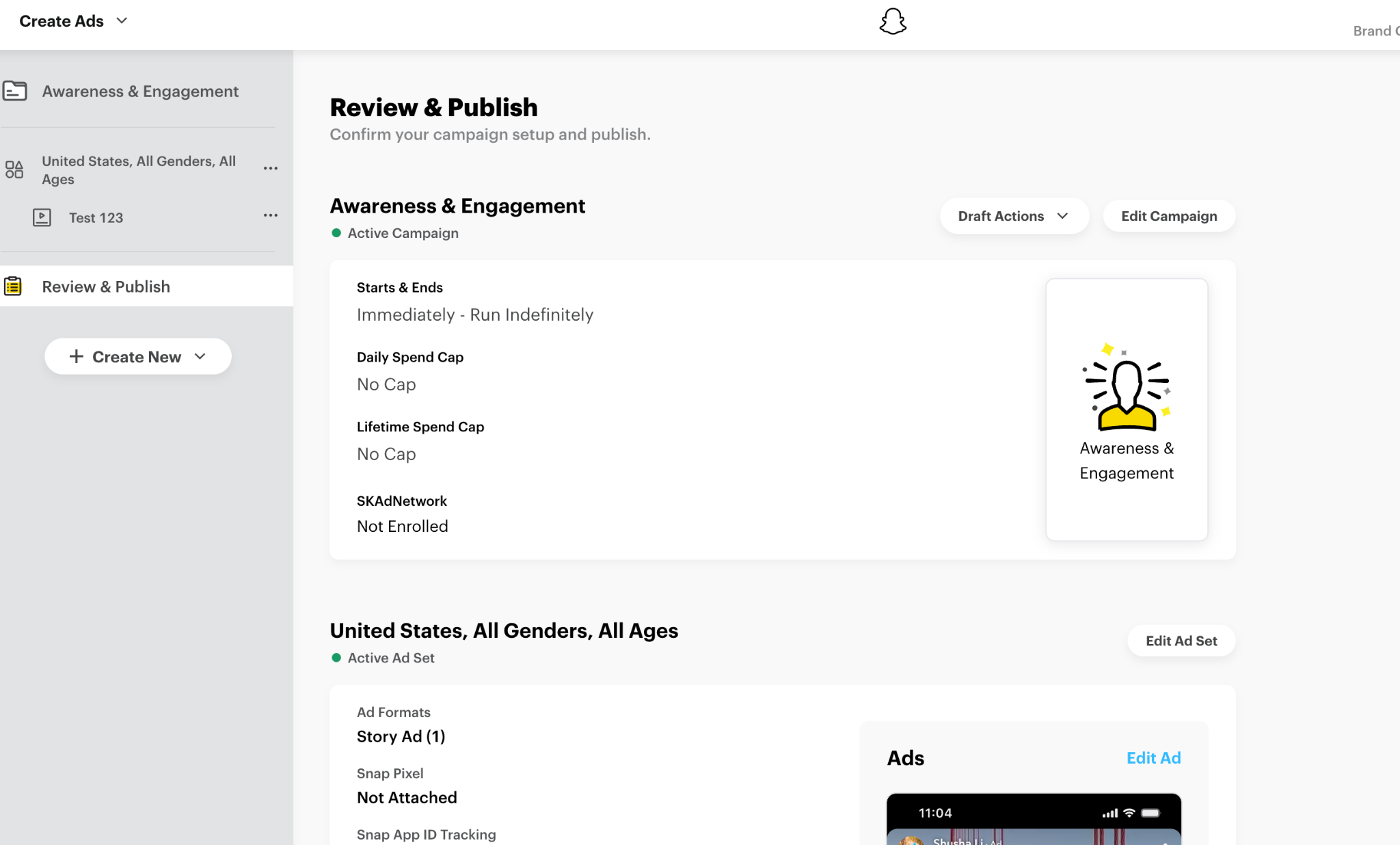Click the Daily Spend Cap No Cap value

coord(386,384)
